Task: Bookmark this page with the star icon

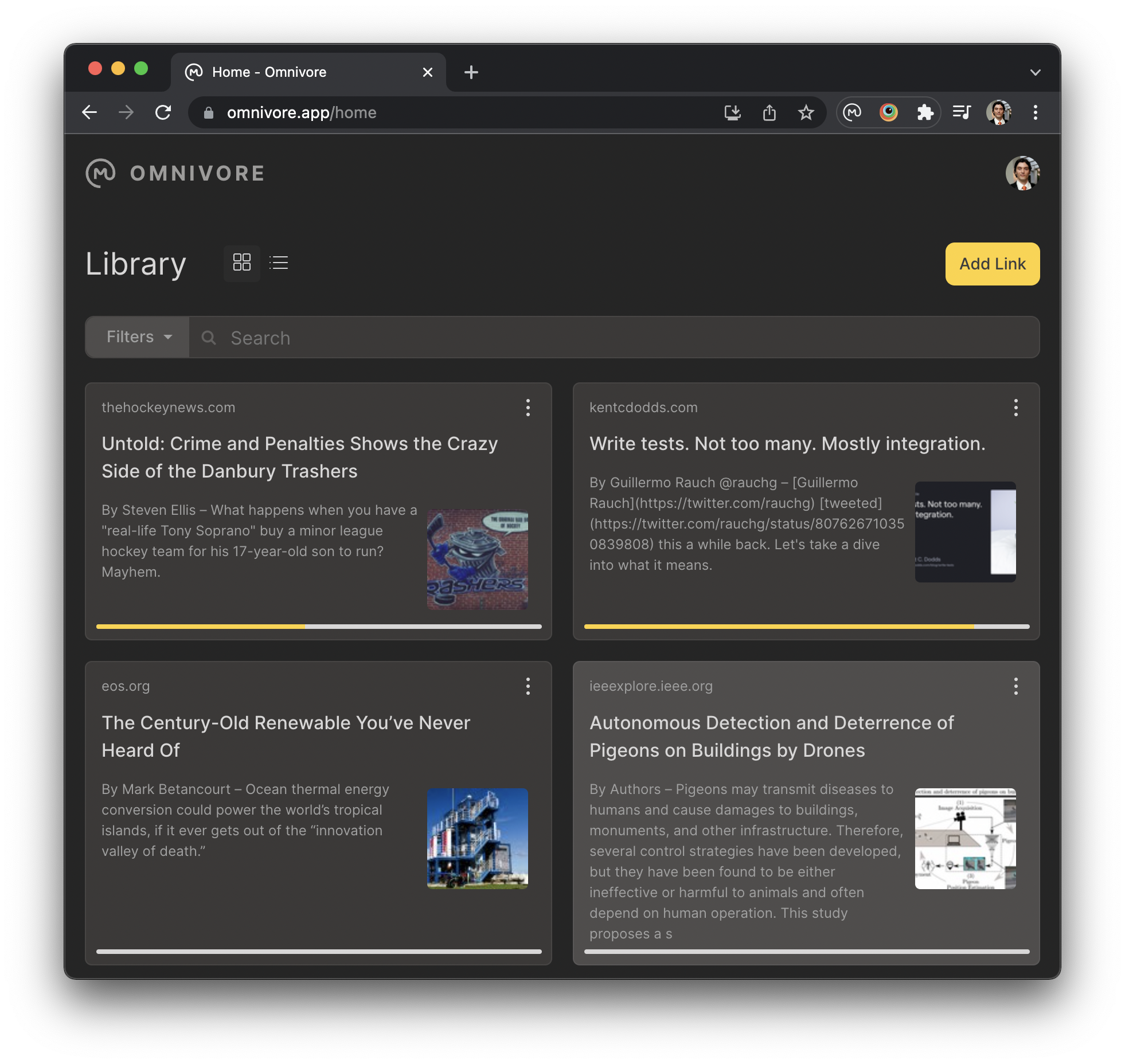Action: click(x=806, y=112)
